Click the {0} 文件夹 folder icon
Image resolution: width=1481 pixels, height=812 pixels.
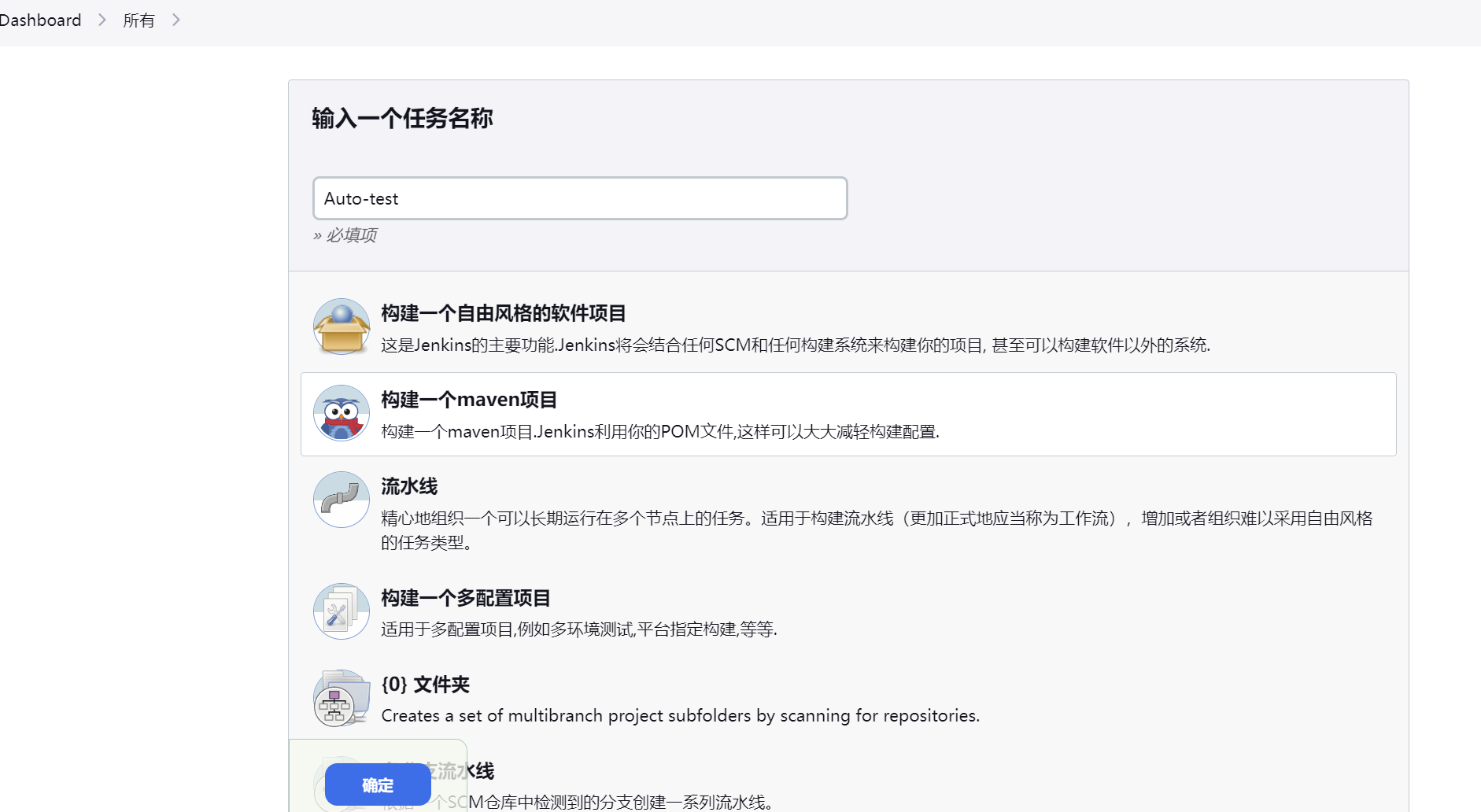pos(342,698)
